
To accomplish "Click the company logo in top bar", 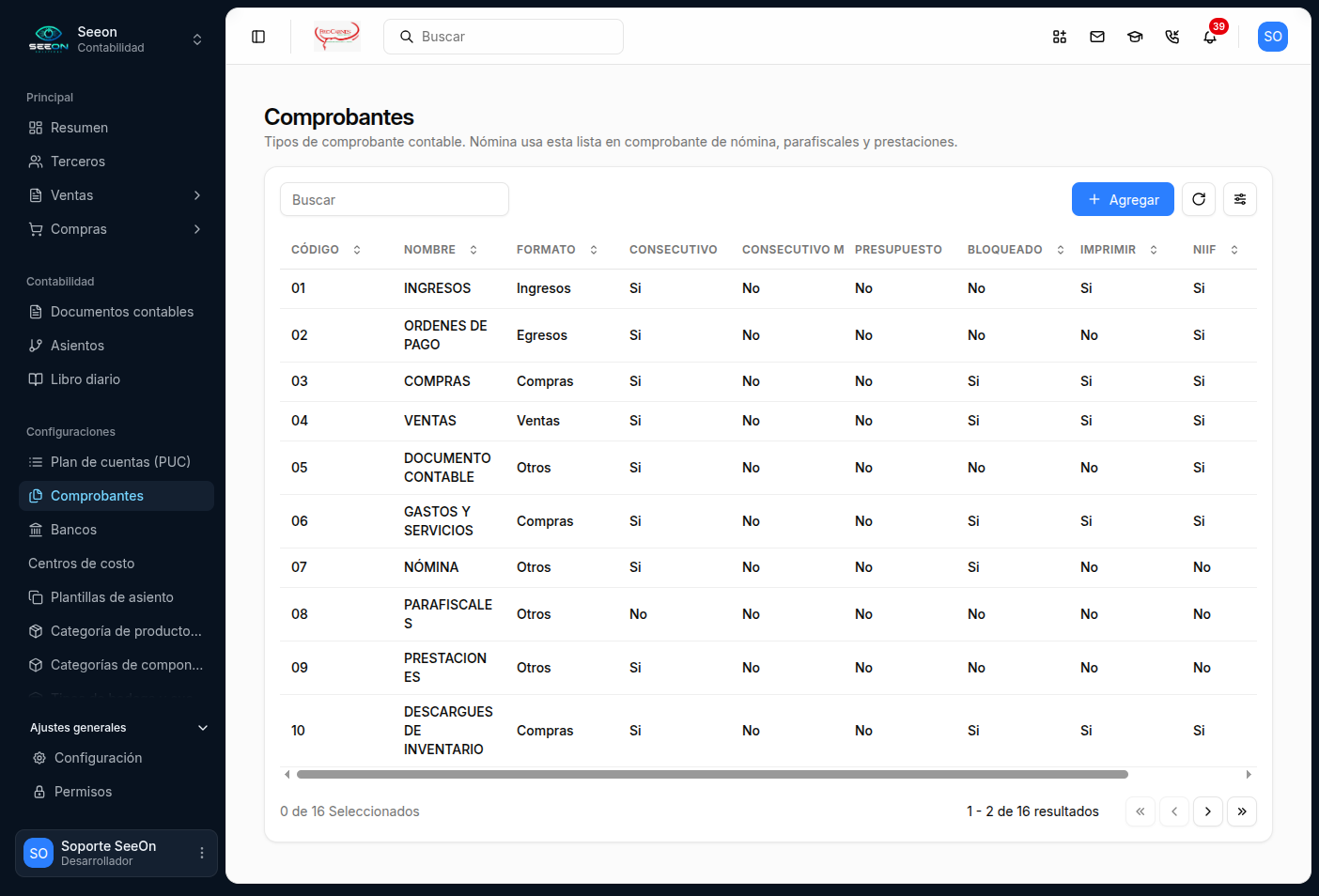I will (337, 37).
